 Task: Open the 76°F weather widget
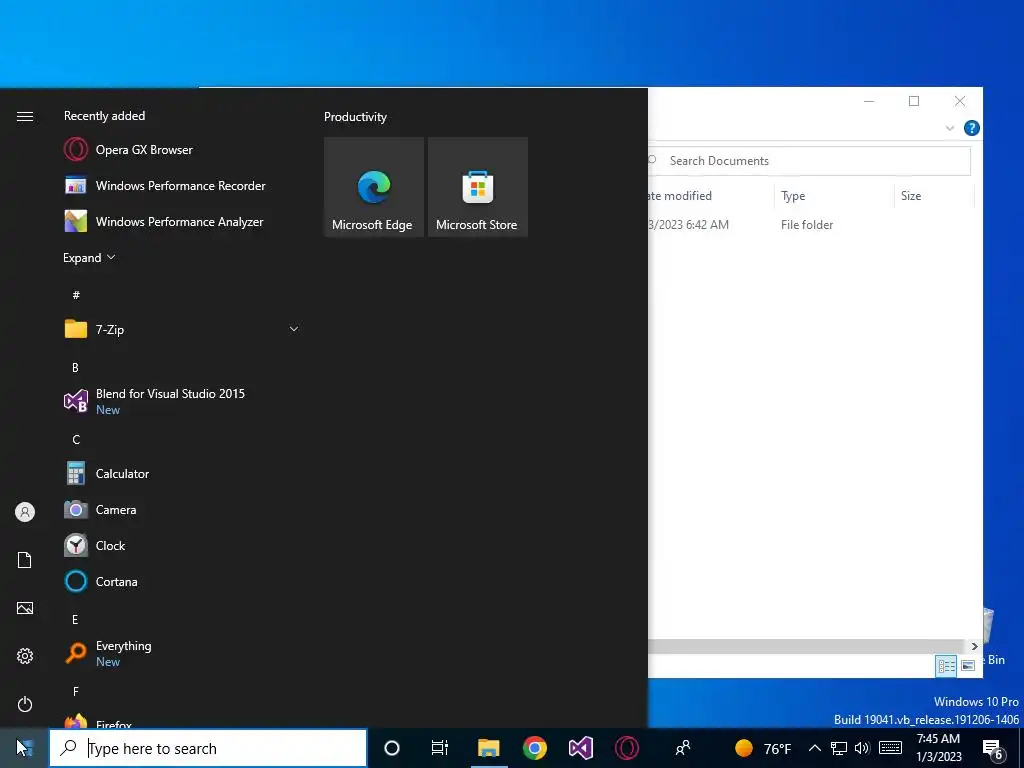click(763, 748)
